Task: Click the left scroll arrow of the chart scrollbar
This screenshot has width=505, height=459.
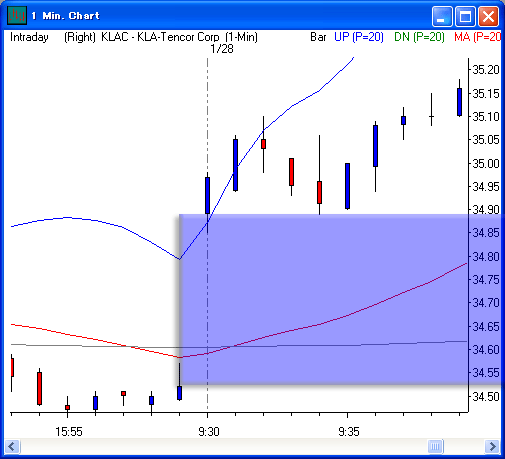Action: tap(13, 446)
